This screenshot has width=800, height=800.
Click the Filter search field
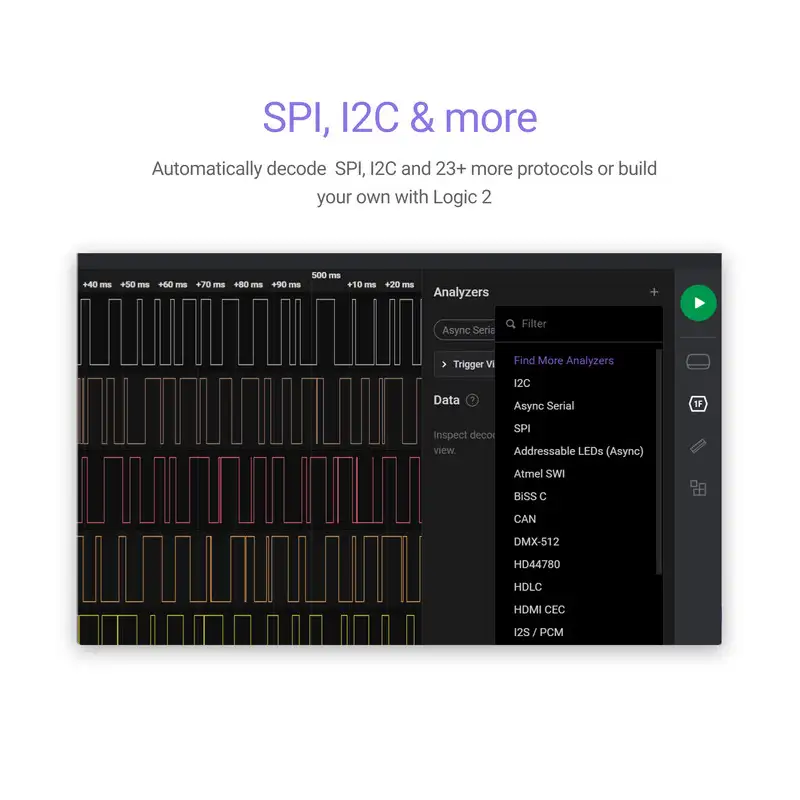(x=579, y=324)
